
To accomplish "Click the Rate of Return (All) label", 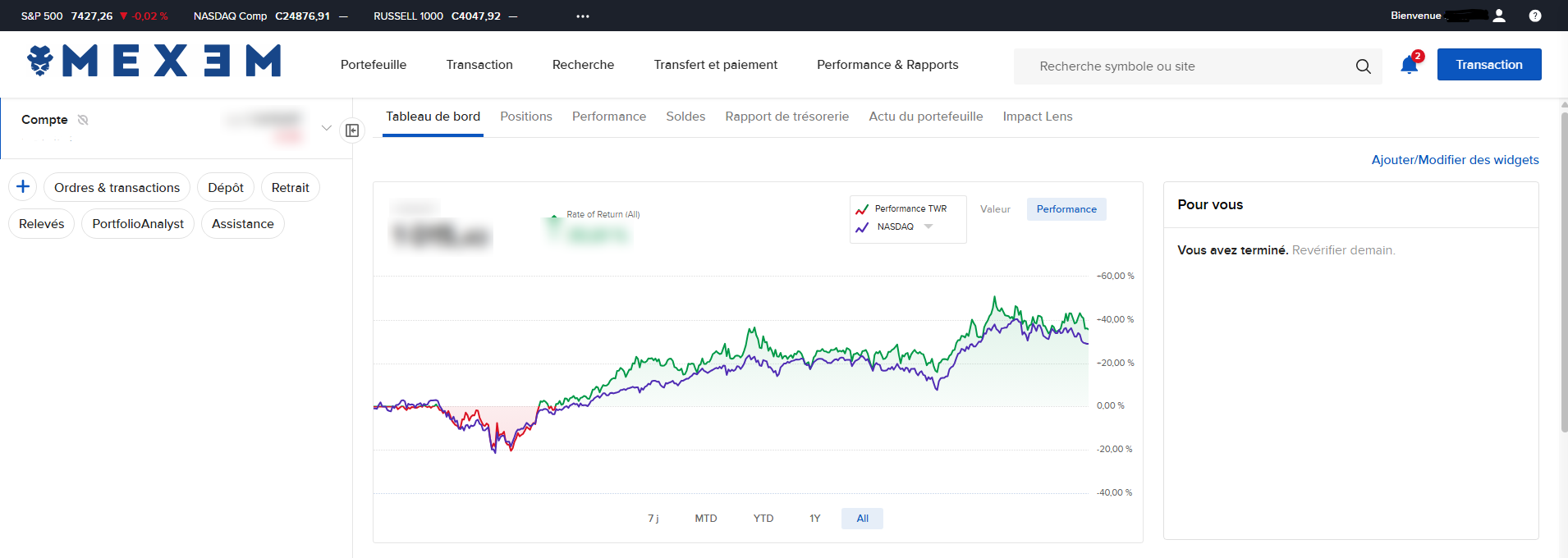I will (603, 215).
